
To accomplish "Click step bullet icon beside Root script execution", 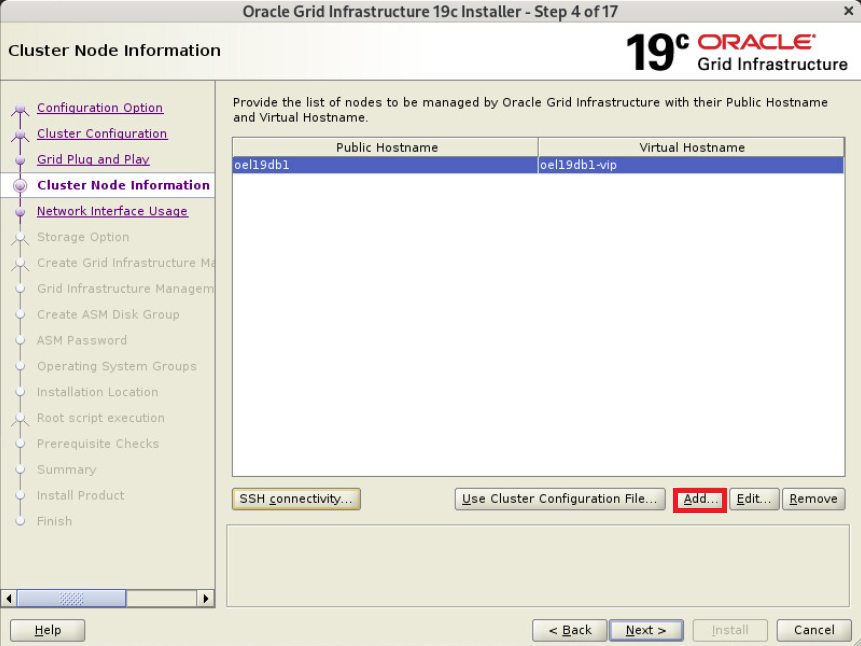I will pos(20,419).
